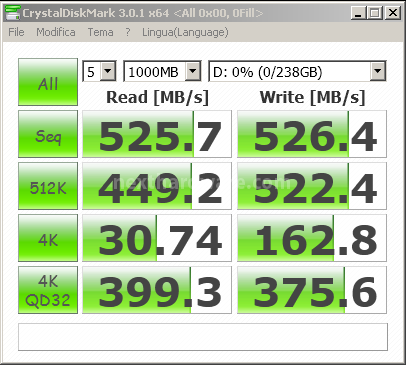Start the Seq sequential test
Image resolution: width=406 pixels, height=365 pixels.
[x=48, y=134]
